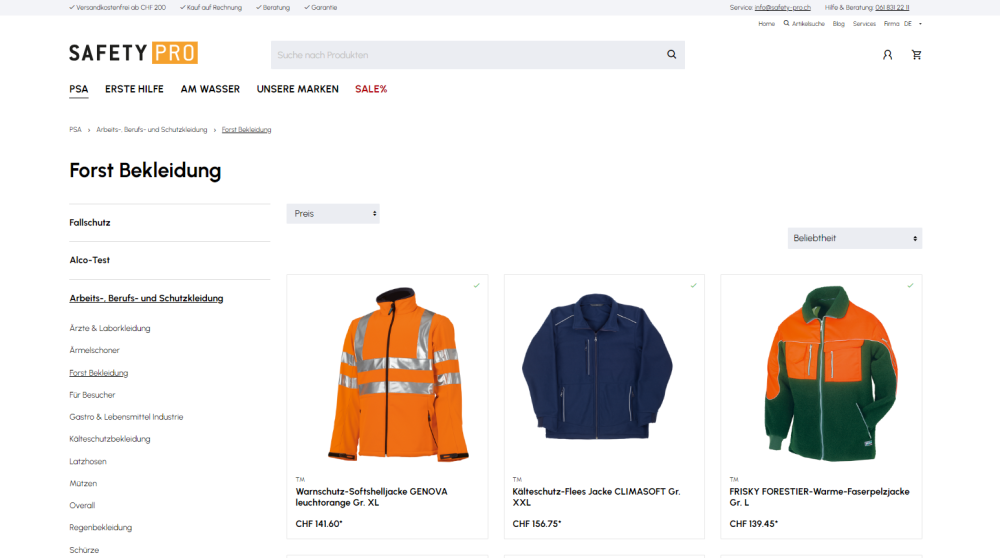Click in the product search field
This screenshot has width=1000, height=558.
click(465, 55)
